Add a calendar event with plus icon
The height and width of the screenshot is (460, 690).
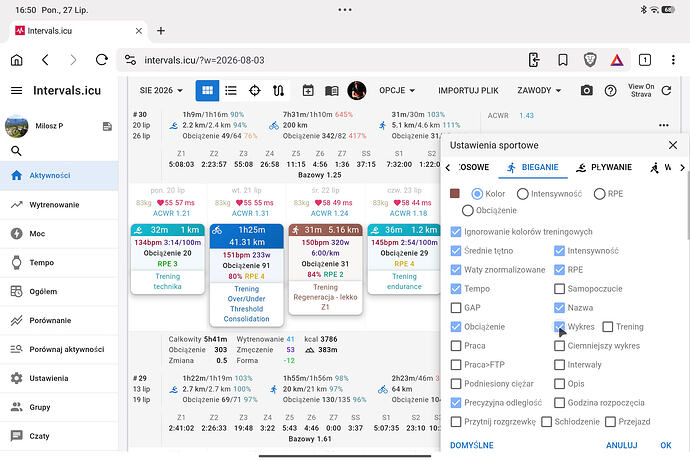coord(308,90)
